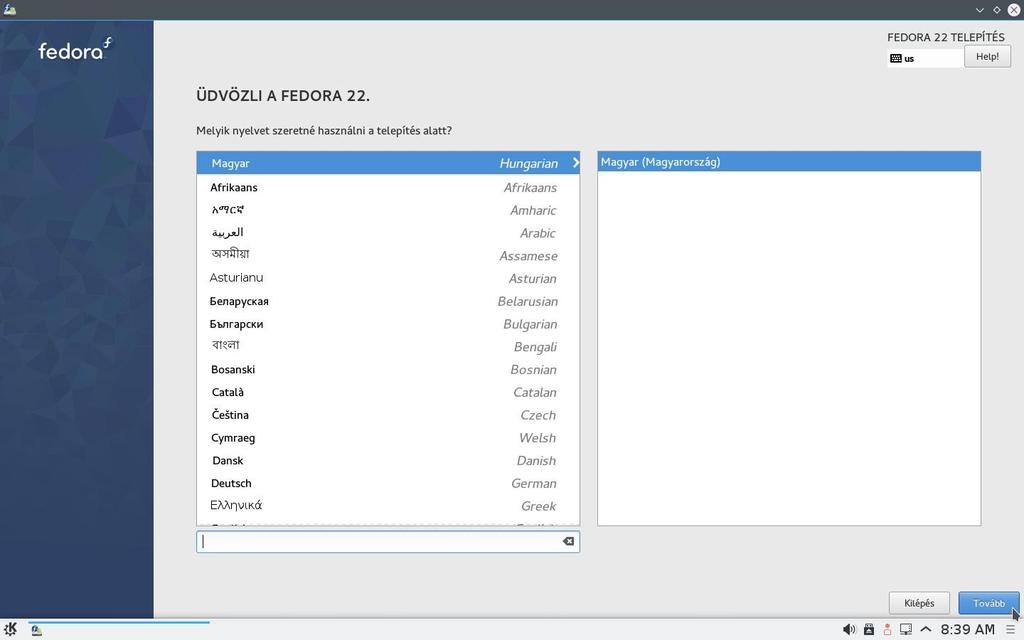The image size is (1024, 640).
Task: Open the Help! button
Action: point(987,57)
